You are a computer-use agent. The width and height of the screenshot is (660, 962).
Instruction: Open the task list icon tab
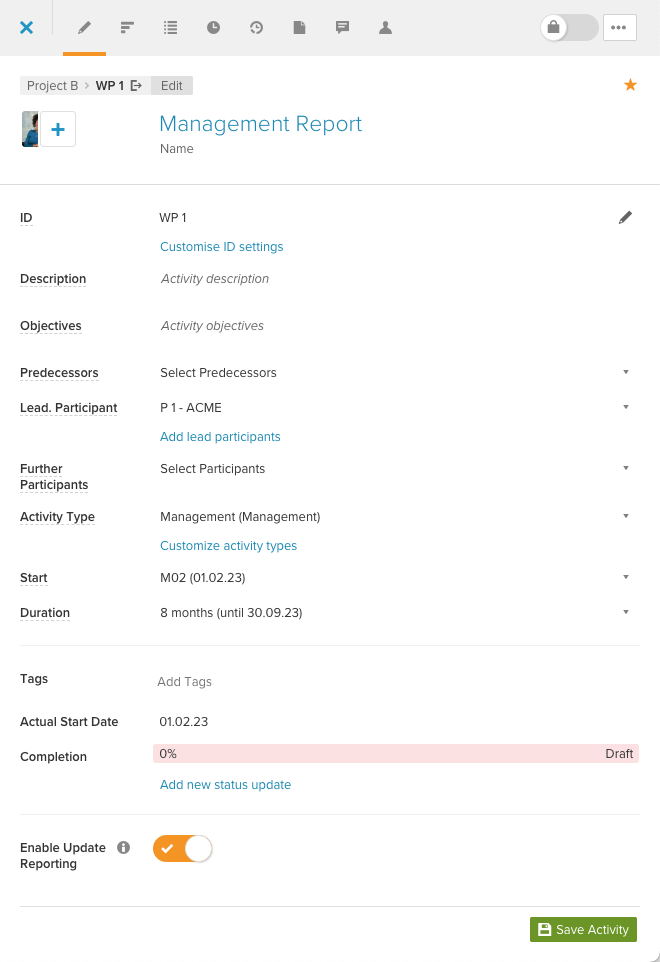171,28
